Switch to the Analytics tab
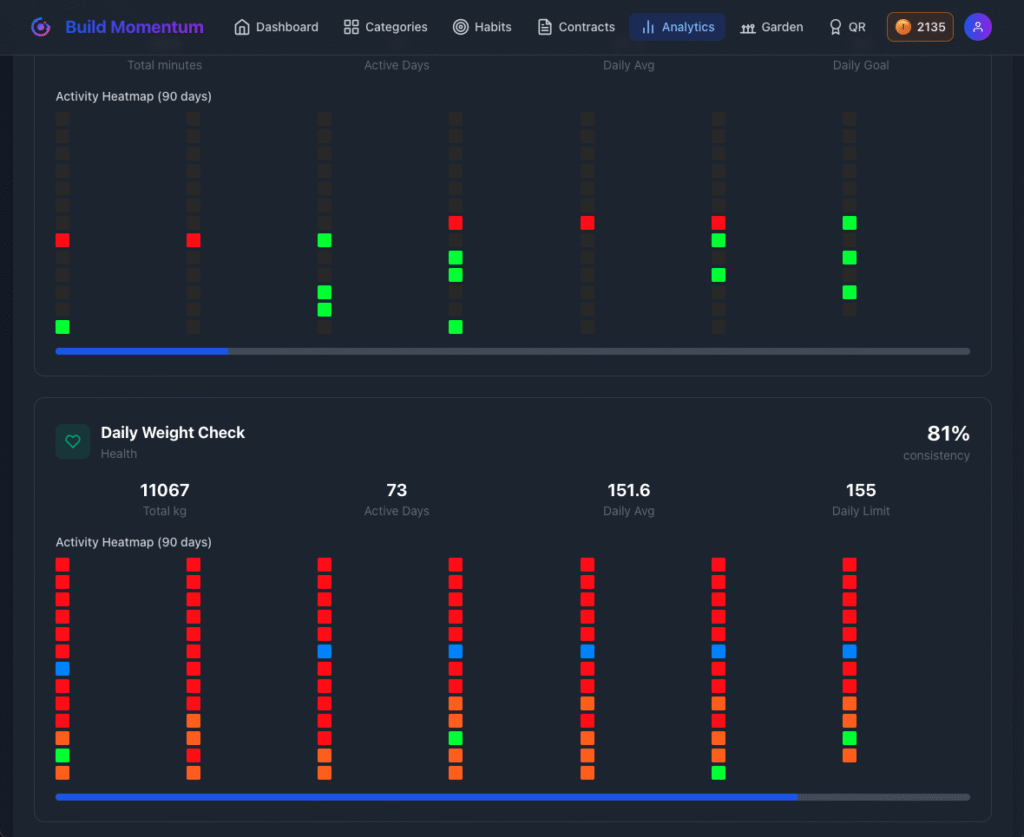Screen dimensions: 1024x837 coord(677,27)
